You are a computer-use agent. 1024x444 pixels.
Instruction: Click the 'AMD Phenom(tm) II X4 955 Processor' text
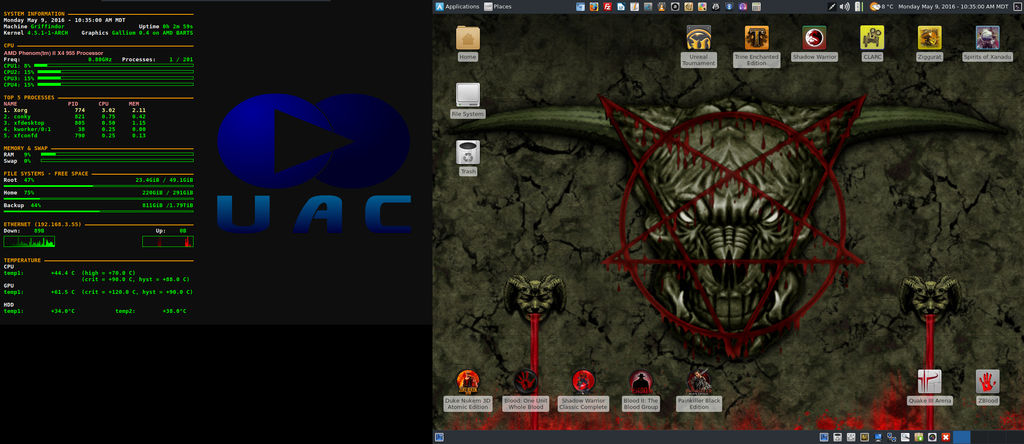point(53,53)
